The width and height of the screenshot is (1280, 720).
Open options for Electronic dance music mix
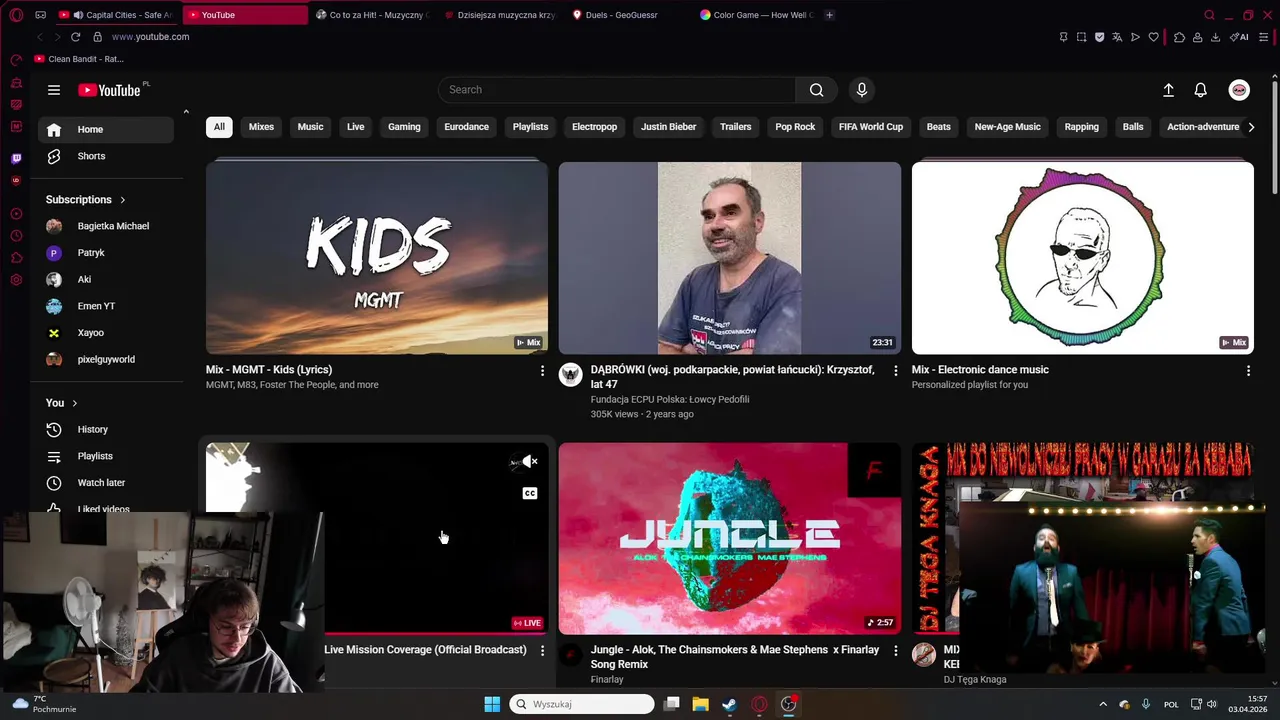click(x=1248, y=371)
